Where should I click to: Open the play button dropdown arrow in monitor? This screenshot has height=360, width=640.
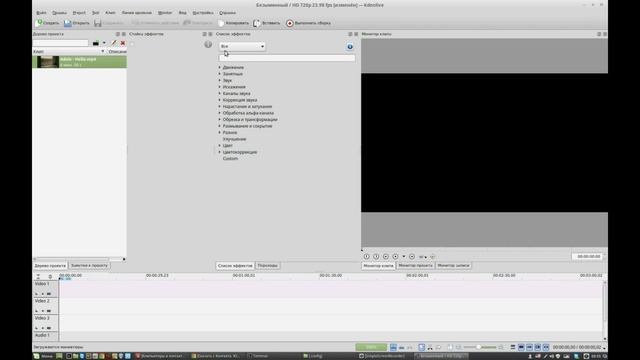(x=404, y=257)
